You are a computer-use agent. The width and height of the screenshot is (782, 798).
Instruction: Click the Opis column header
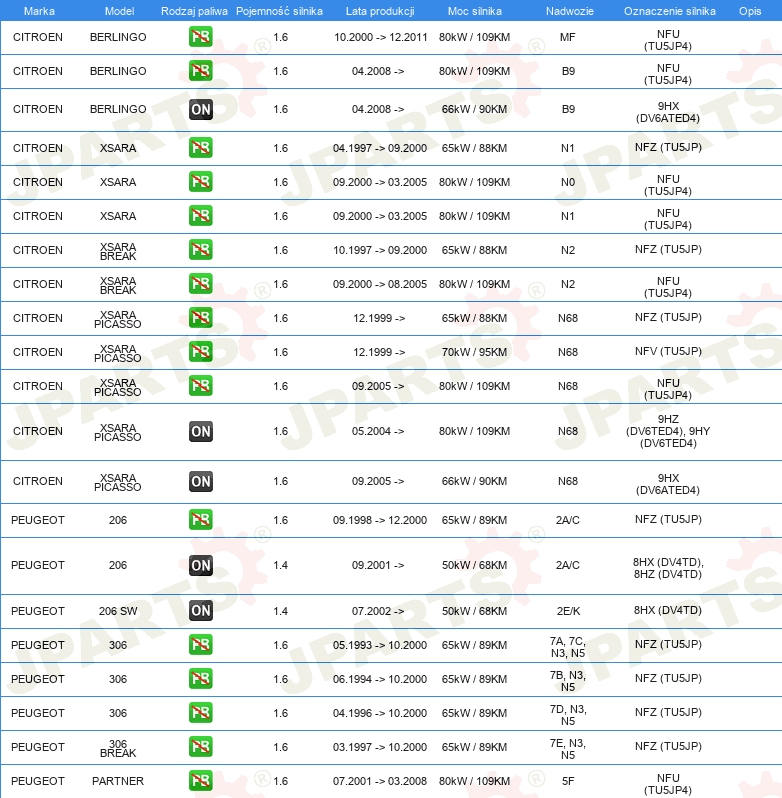click(x=750, y=11)
